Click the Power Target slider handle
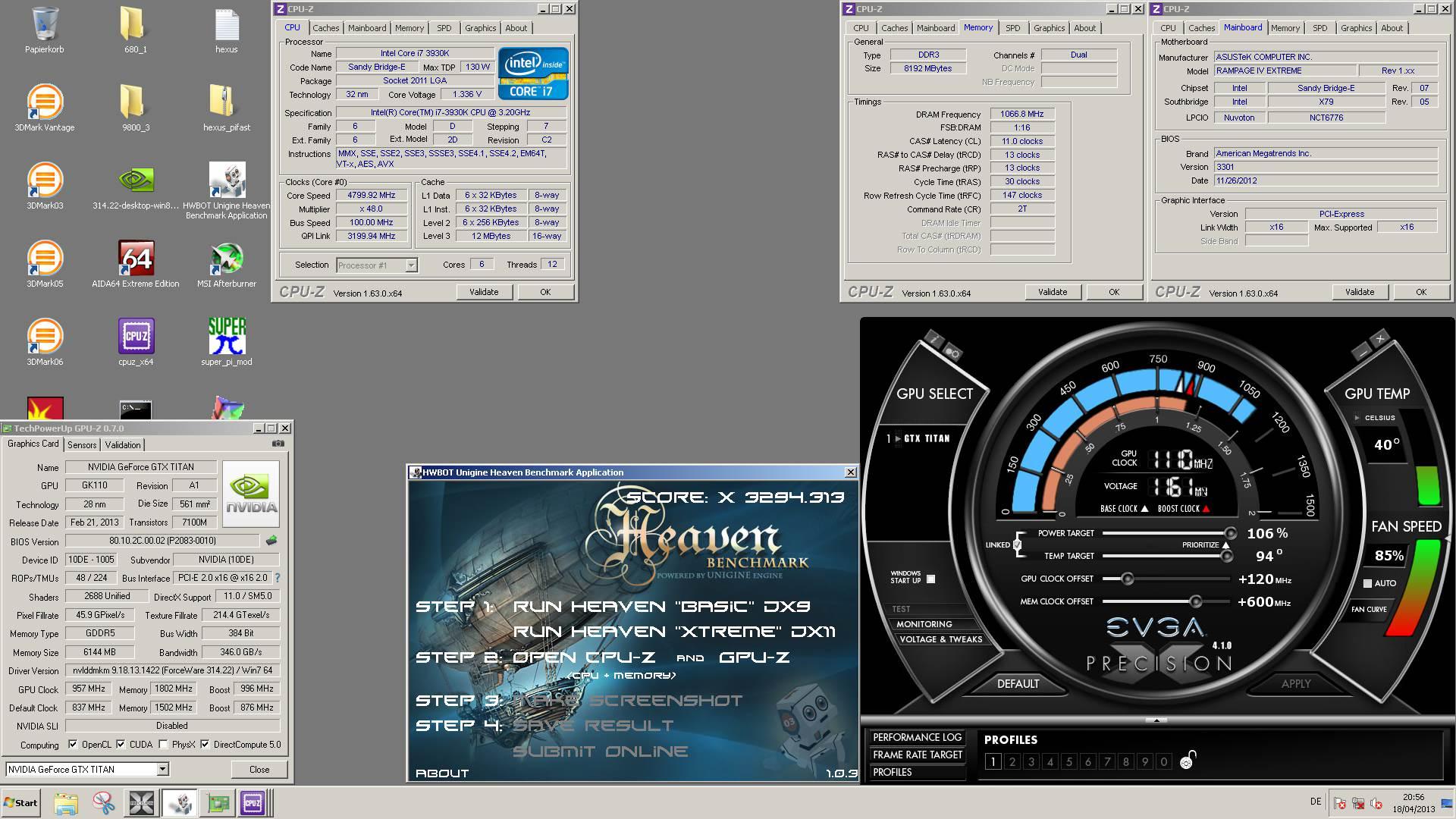The width and height of the screenshot is (1456, 819). (1230, 533)
